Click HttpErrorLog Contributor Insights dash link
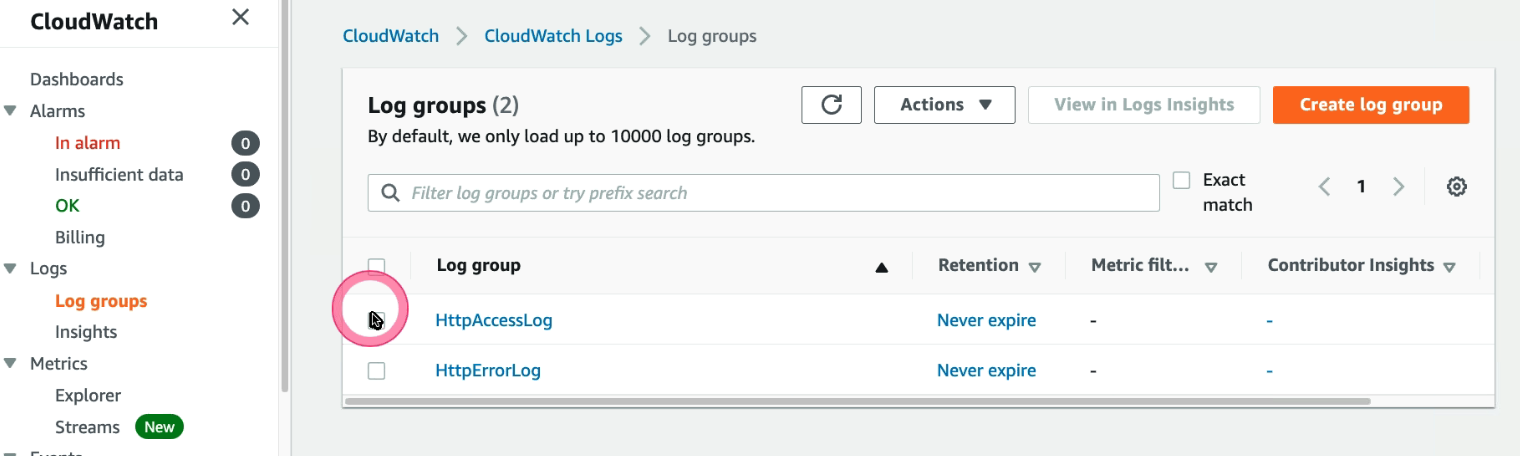The width and height of the screenshot is (1520, 456). 1269,371
